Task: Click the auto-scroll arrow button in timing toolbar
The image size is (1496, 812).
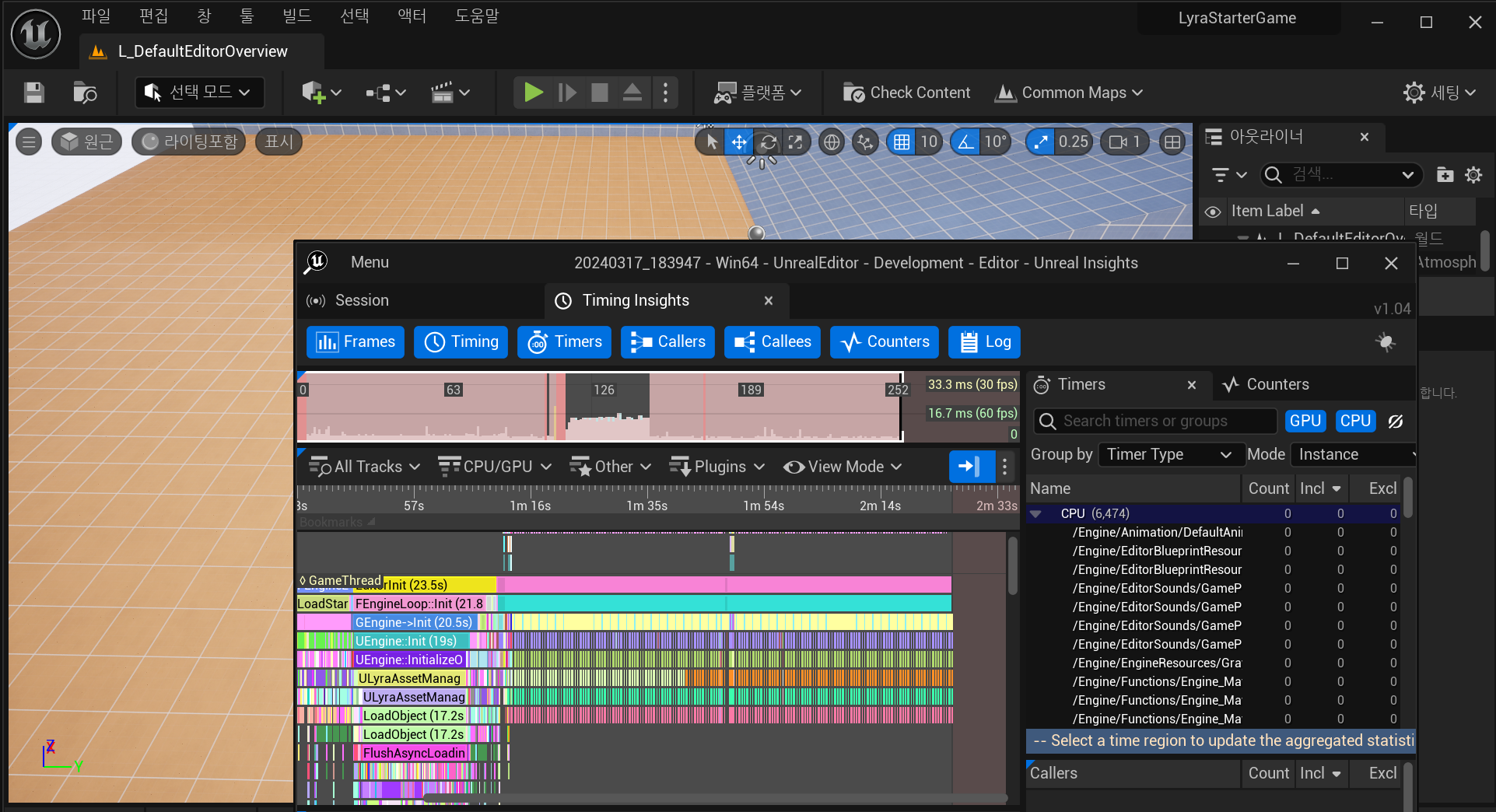Action: pyautogui.click(x=970, y=467)
